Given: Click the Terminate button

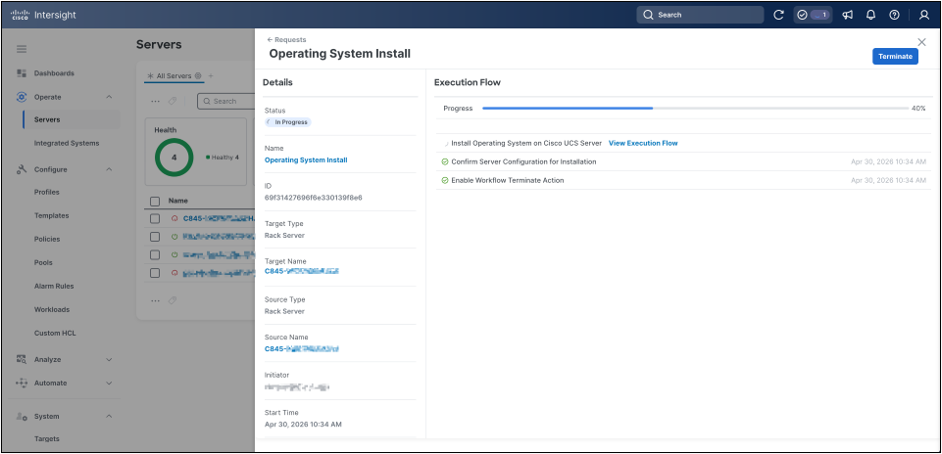Looking at the screenshot, I should (895, 56).
